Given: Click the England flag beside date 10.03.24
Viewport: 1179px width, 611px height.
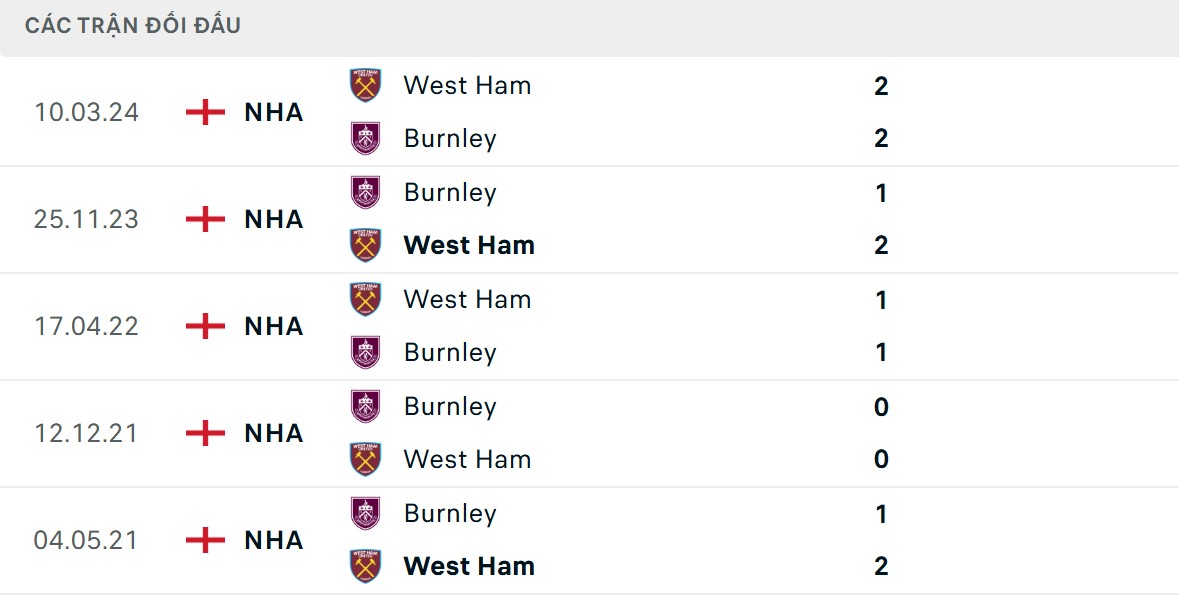Looking at the screenshot, I should (204, 112).
